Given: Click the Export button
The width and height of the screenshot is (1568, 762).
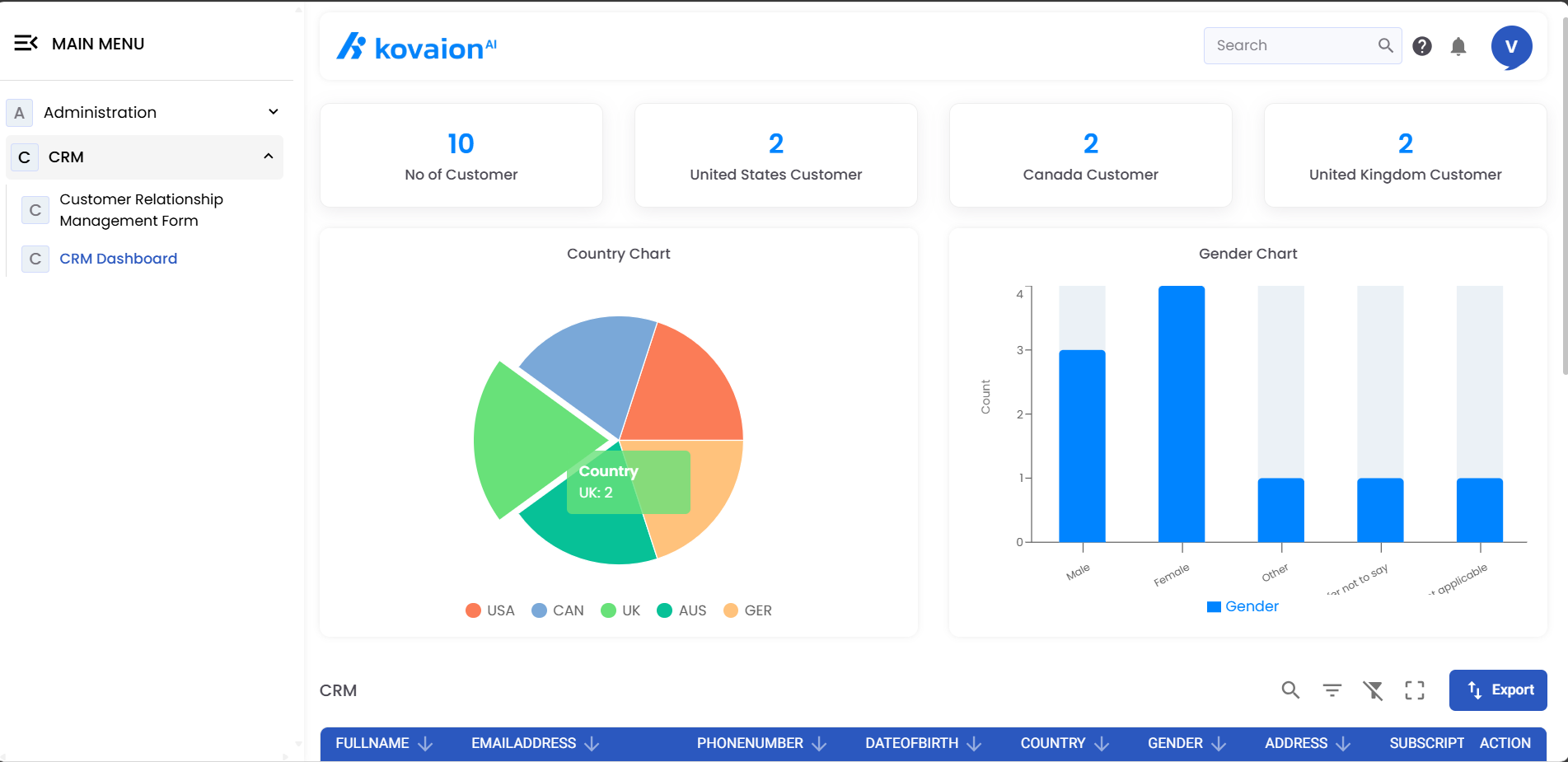Looking at the screenshot, I should coord(1497,690).
